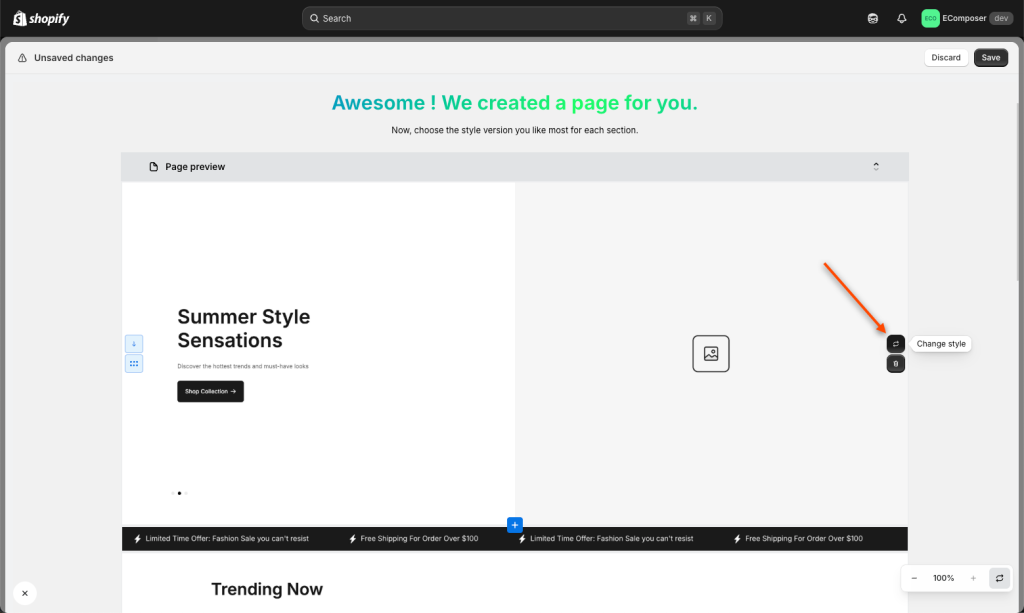Click the section drag grid handle icon
Image resolution: width=1024 pixels, height=613 pixels.
tap(134, 364)
